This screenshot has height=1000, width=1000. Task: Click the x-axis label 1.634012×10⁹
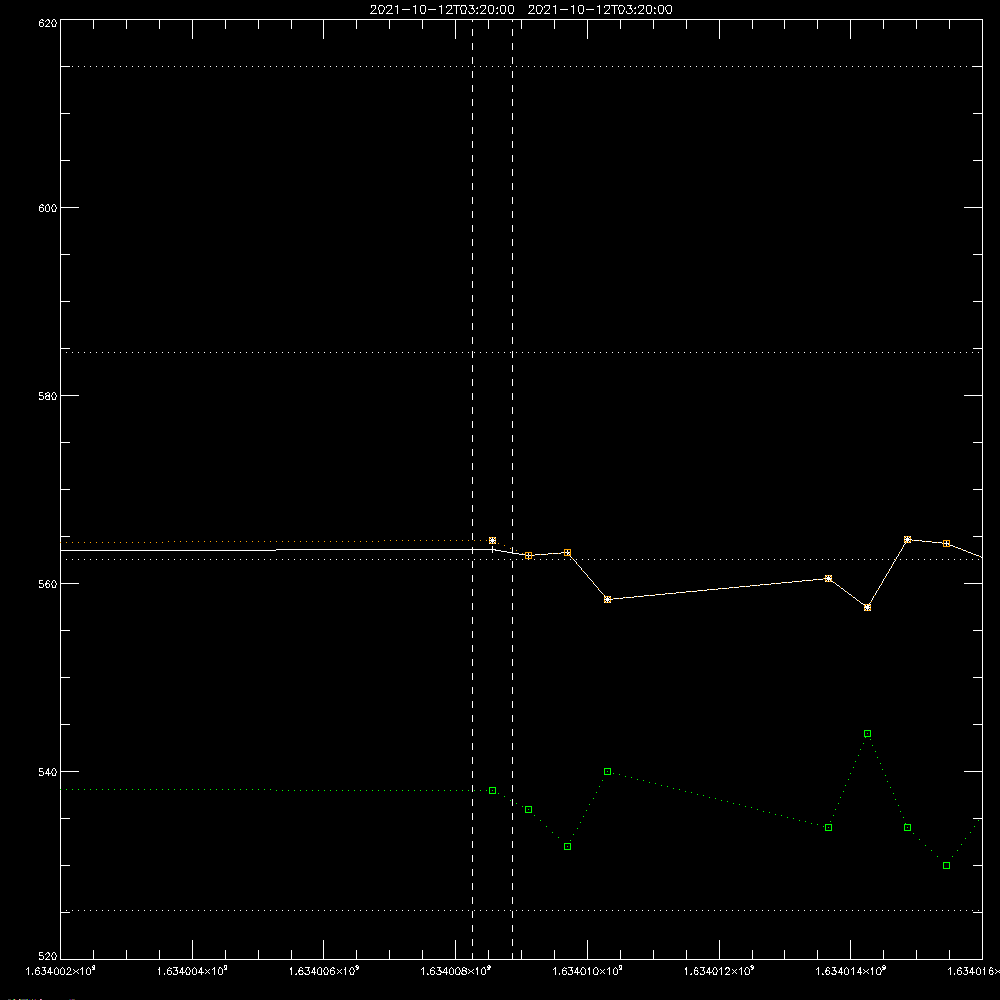pos(719,971)
